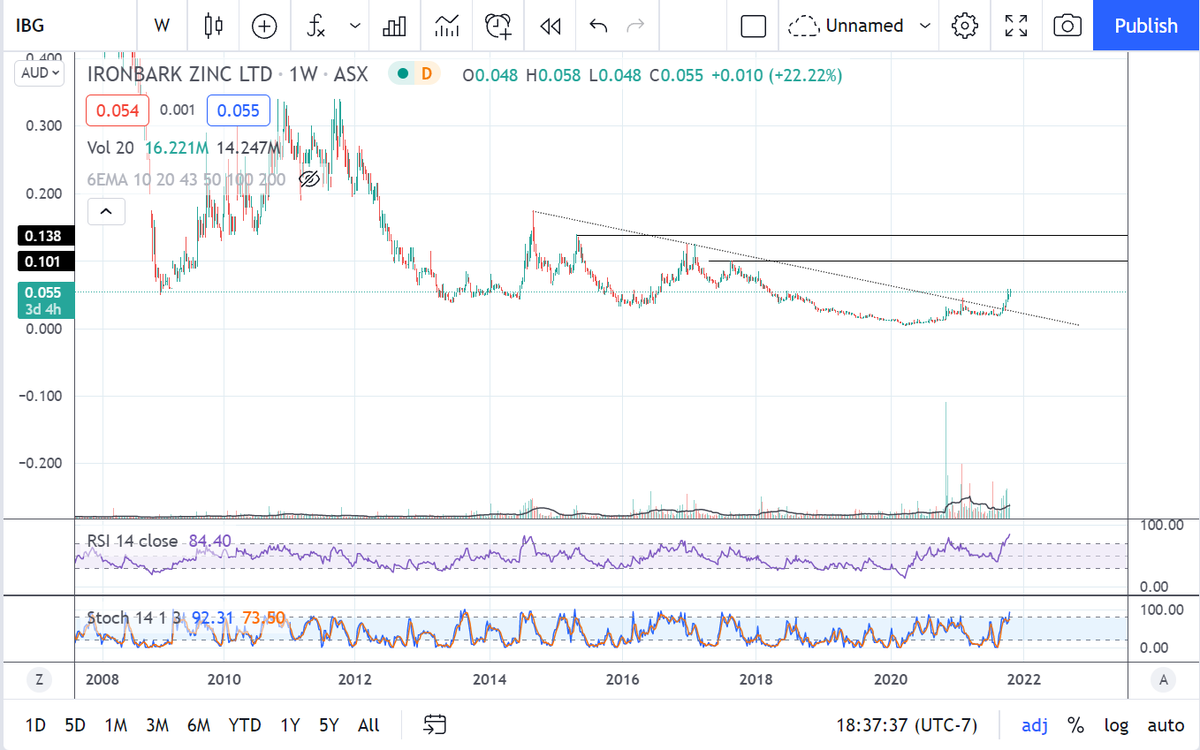Toggle log scale mode
Image resolution: width=1200 pixels, height=750 pixels.
(x=1116, y=725)
